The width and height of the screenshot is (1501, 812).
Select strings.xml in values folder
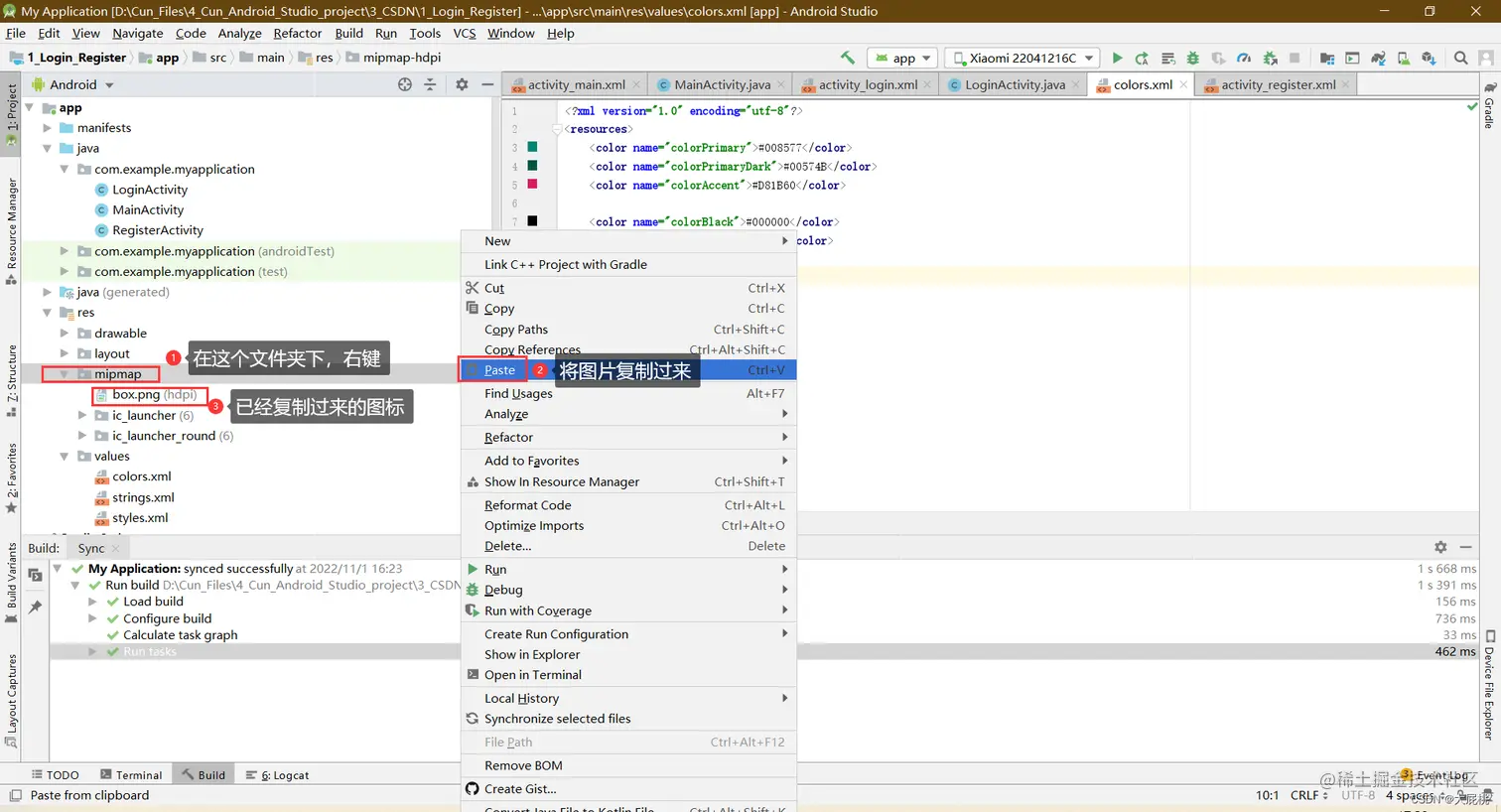pyautogui.click(x=135, y=497)
